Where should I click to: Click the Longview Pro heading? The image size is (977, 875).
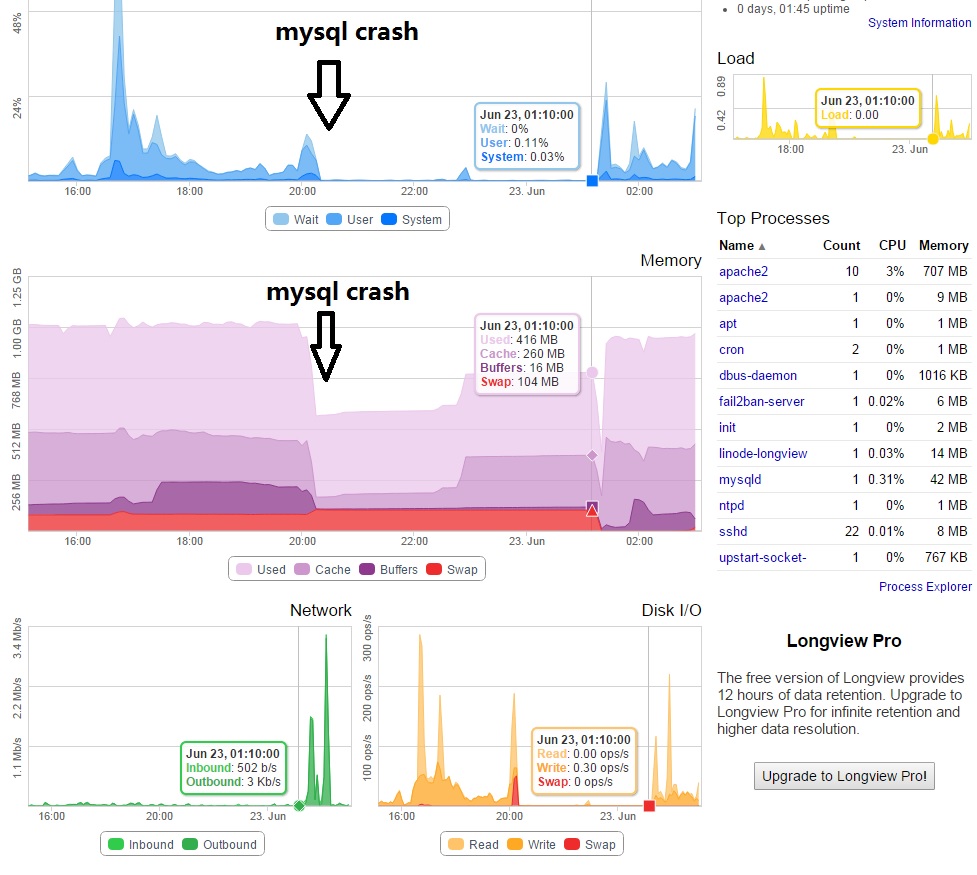(x=844, y=641)
